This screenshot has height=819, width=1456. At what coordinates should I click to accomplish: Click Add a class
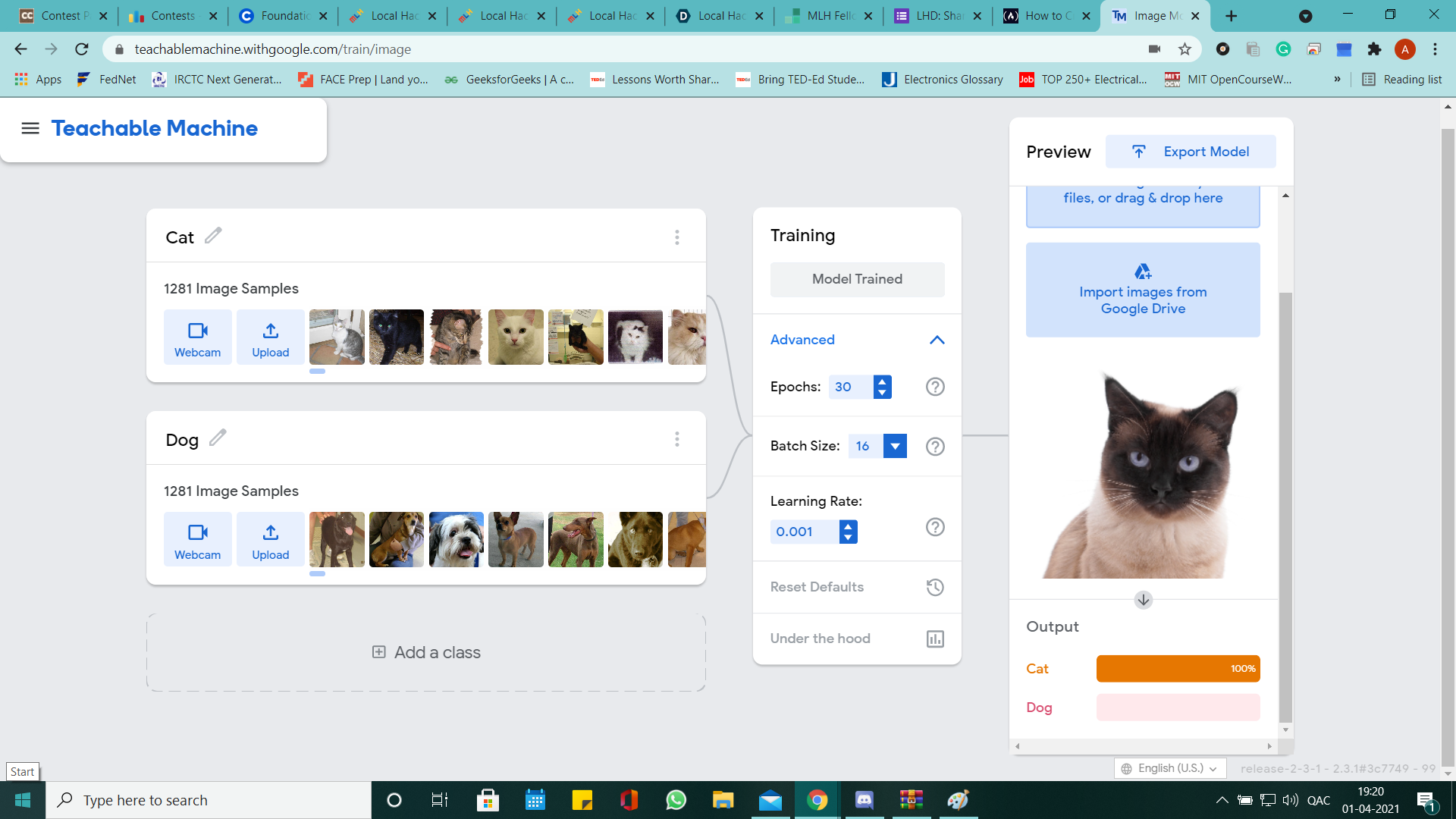tap(426, 652)
